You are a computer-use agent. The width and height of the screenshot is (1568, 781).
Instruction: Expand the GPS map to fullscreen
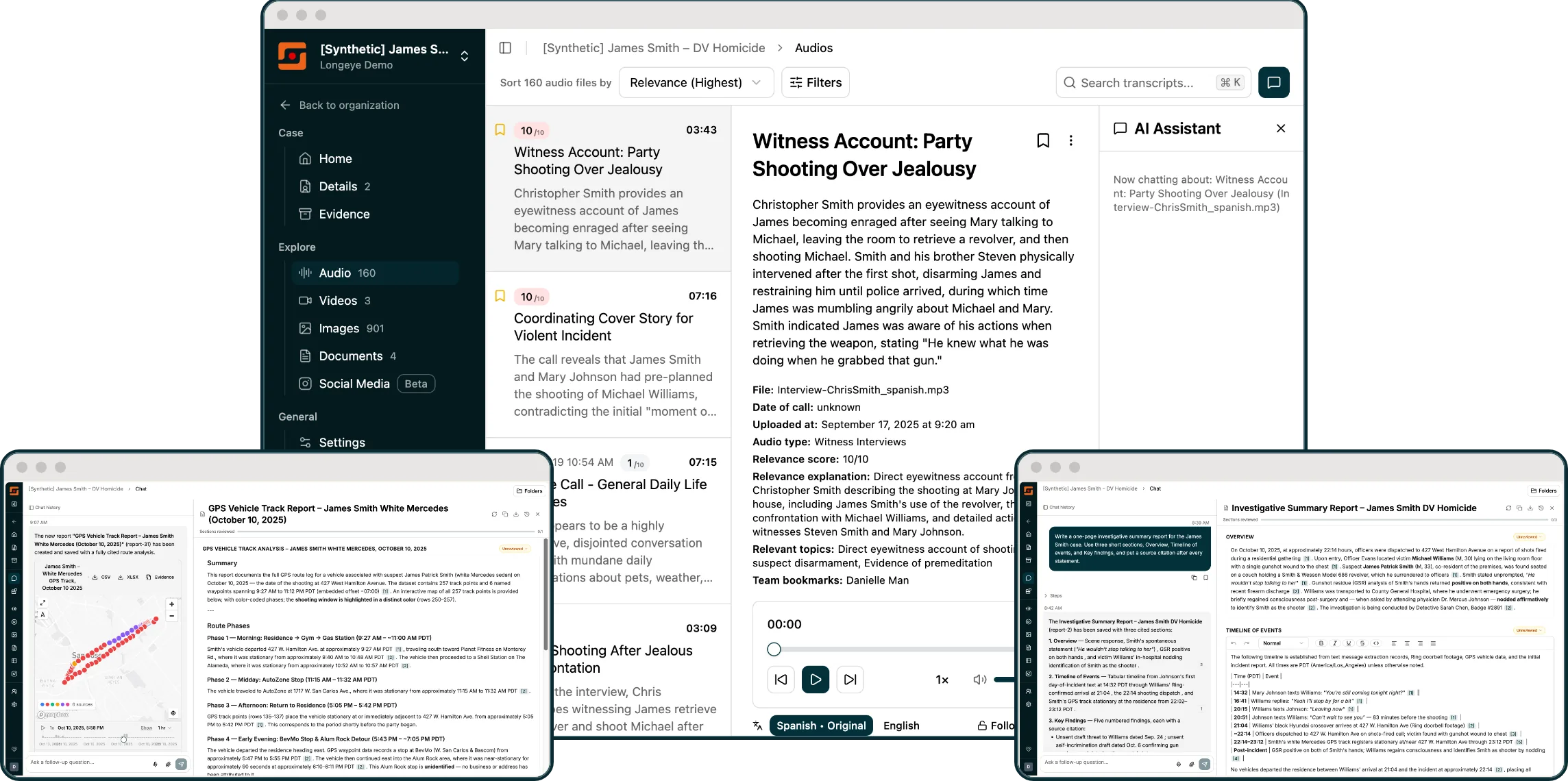[42, 603]
